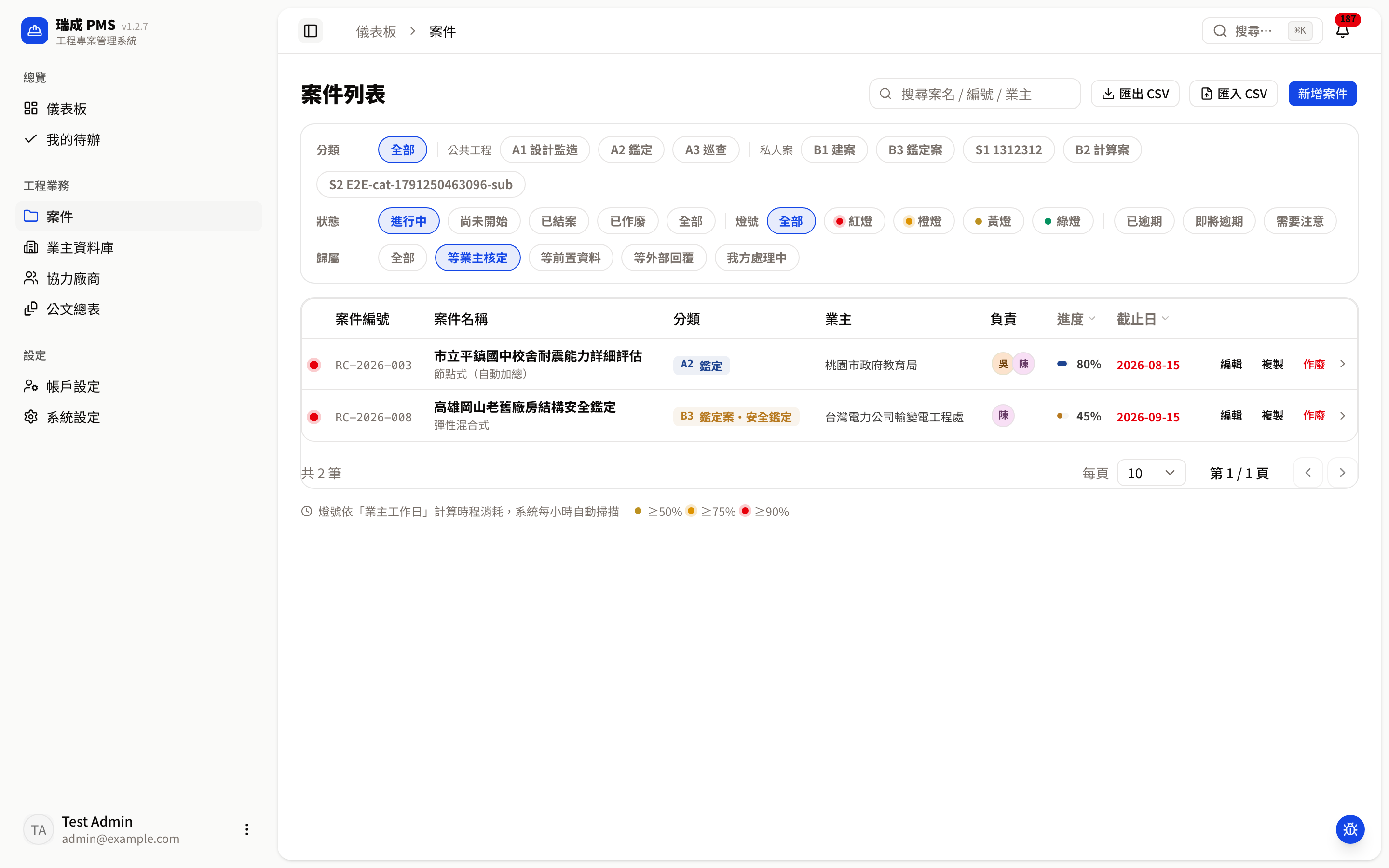Select the B3 鑑定案 category filter

click(x=915, y=150)
